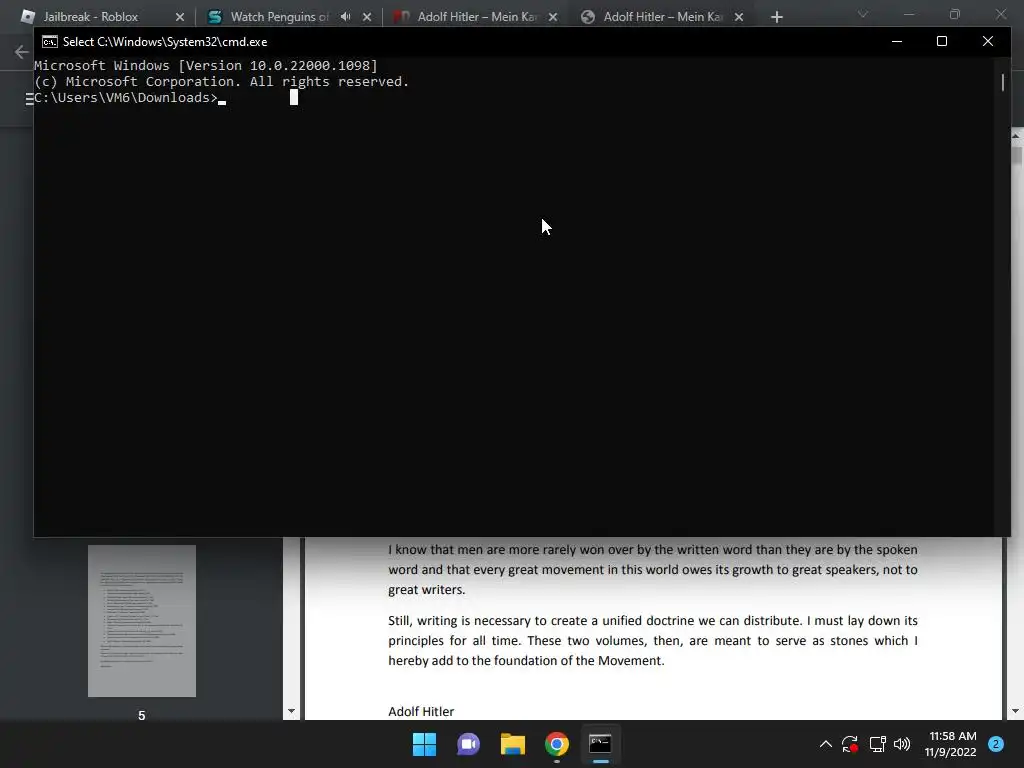Open Chrome's tab search dropdown chevron
This screenshot has width=1024, height=768.
point(863,14)
